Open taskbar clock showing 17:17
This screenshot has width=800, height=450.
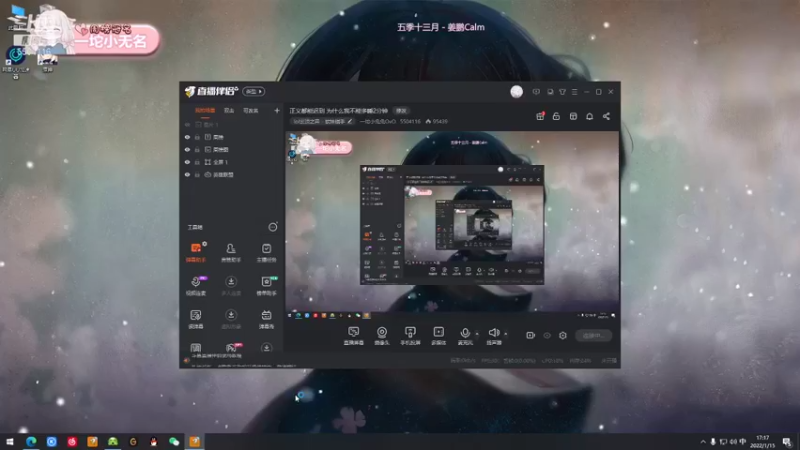pos(762,441)
